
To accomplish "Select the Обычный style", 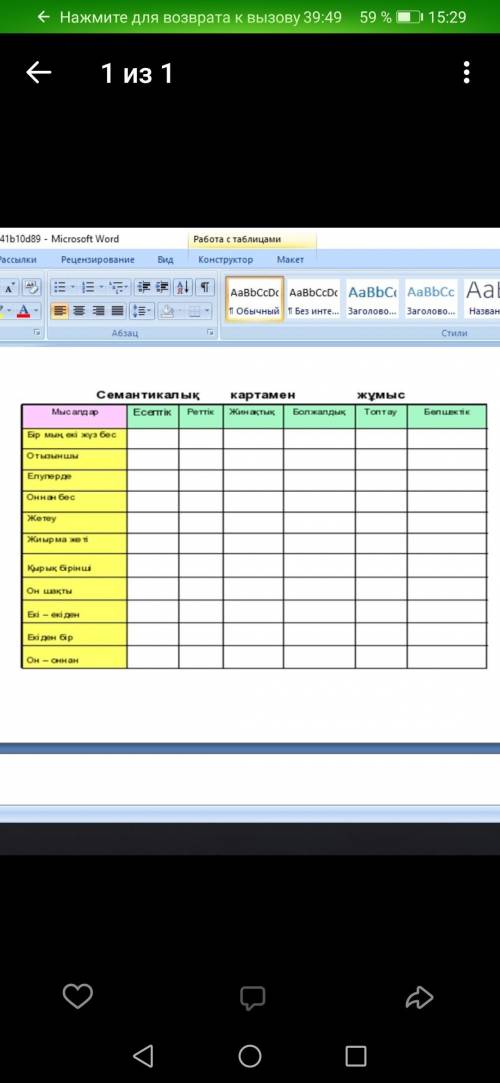I will click(x=254, y=300).
